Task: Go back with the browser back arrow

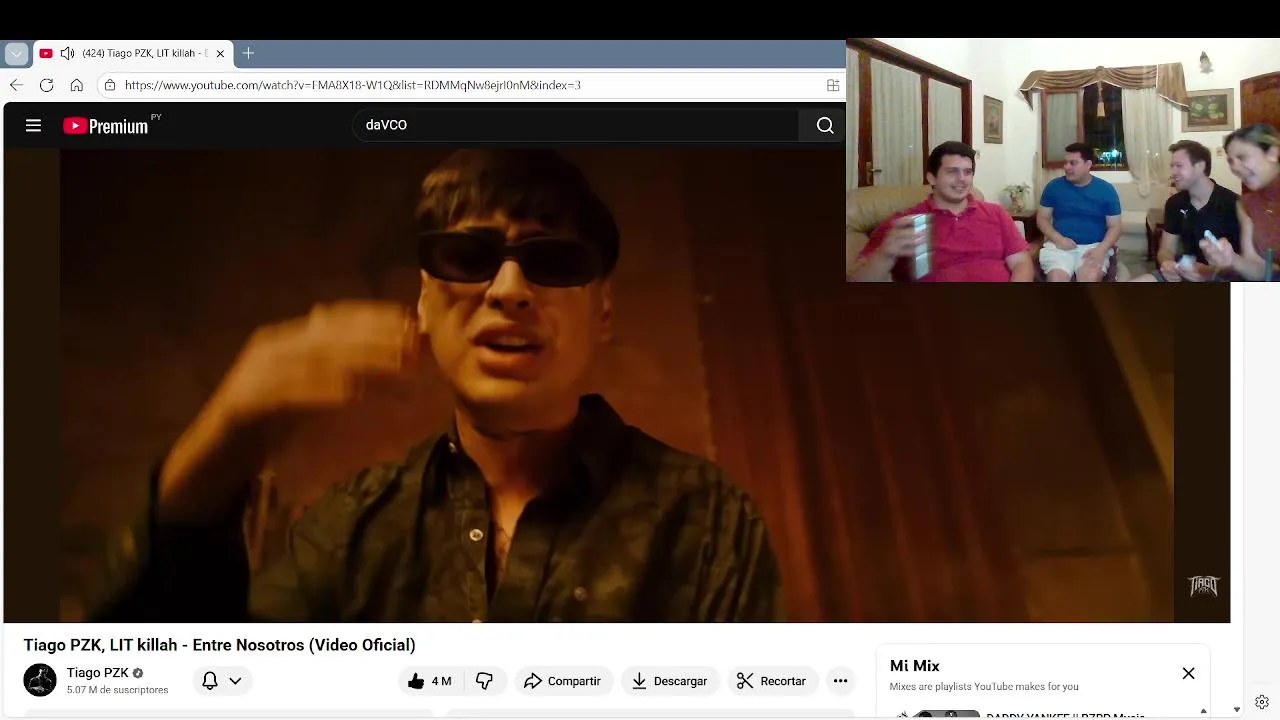Action: click(x=16, y=85)
